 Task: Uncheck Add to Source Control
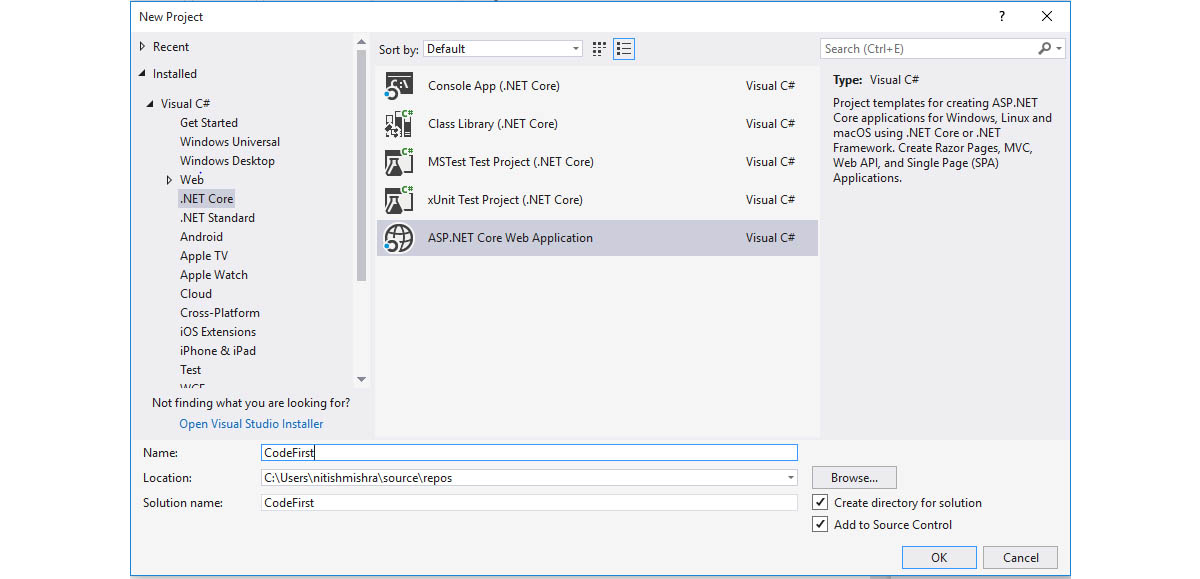pyautogui.click(x=821, y=525)
